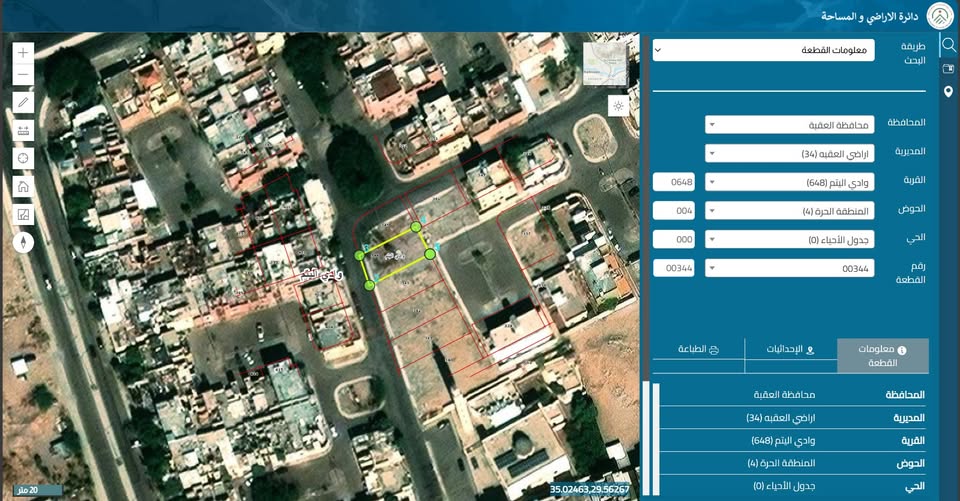960x501 pixels.
Task: Click the right green parcel vertex
Action: [x=430, y=254]
